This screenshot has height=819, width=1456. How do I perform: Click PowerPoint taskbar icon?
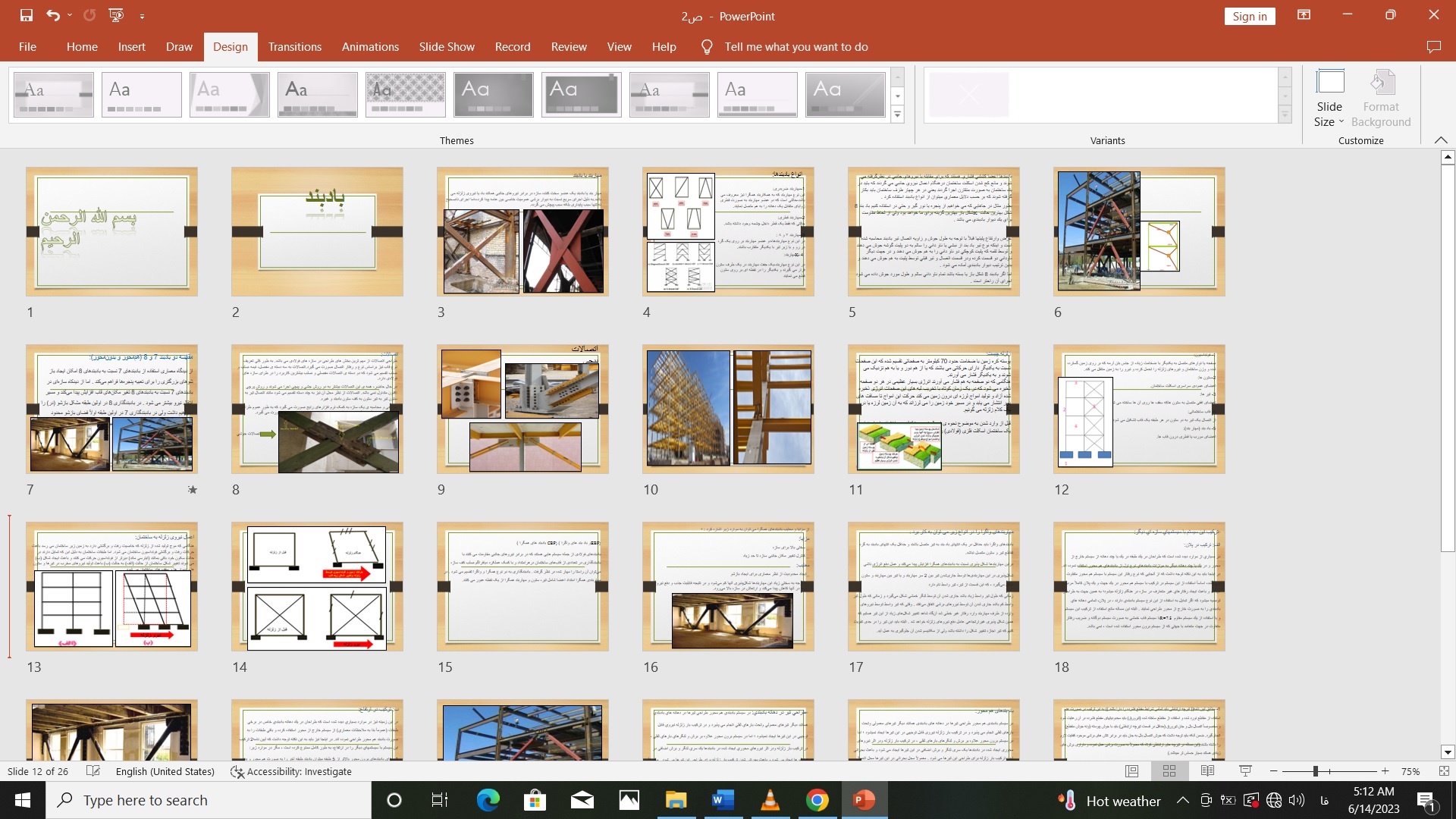[x=863, y=800]
